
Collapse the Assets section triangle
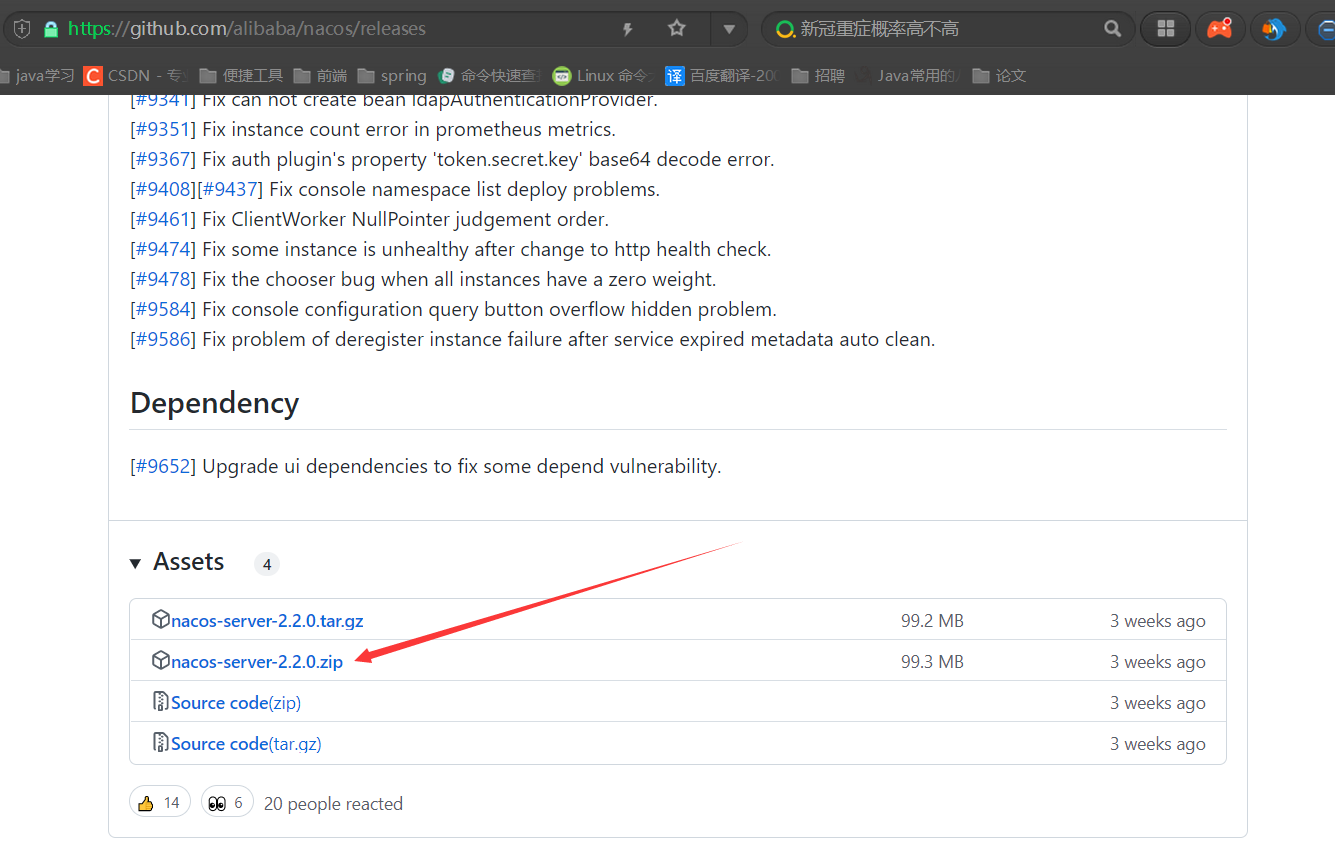(135, 564)
